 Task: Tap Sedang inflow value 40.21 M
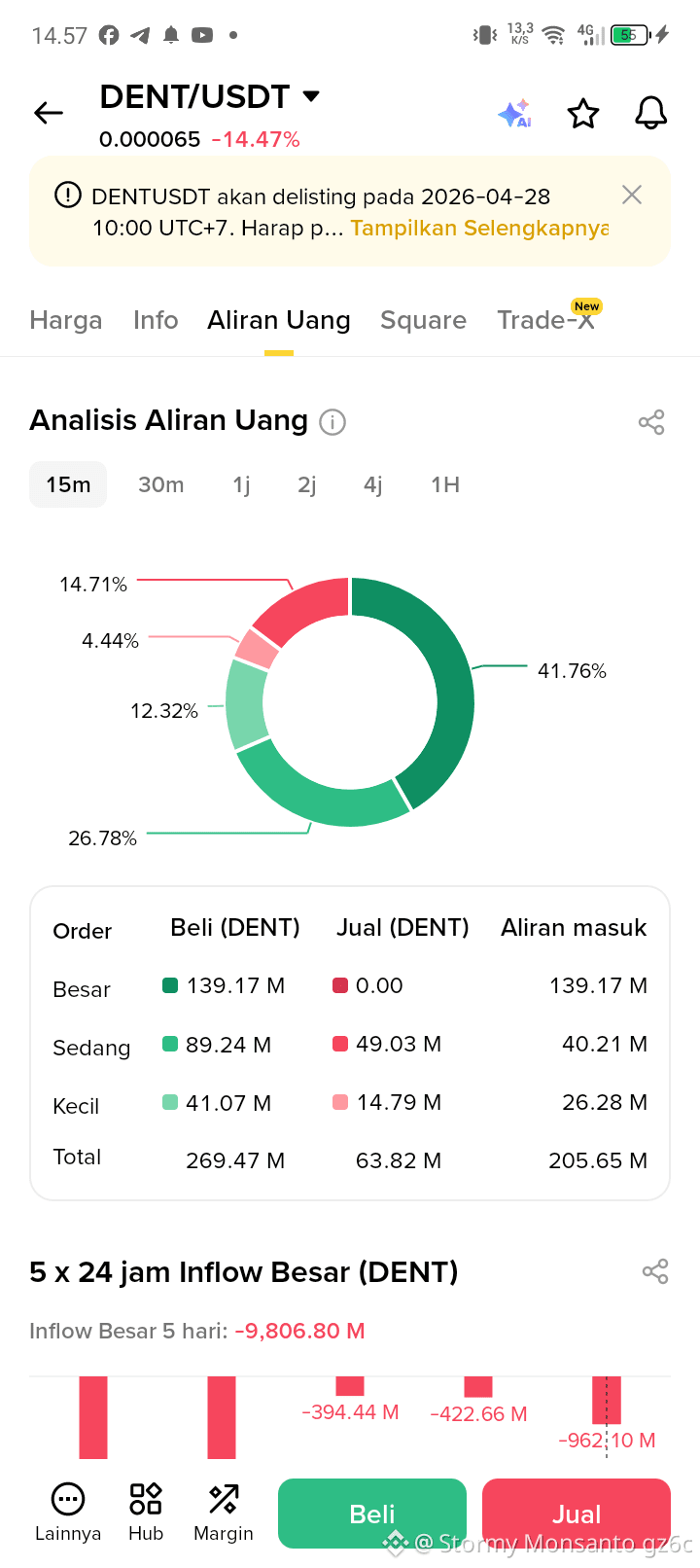605,1044
